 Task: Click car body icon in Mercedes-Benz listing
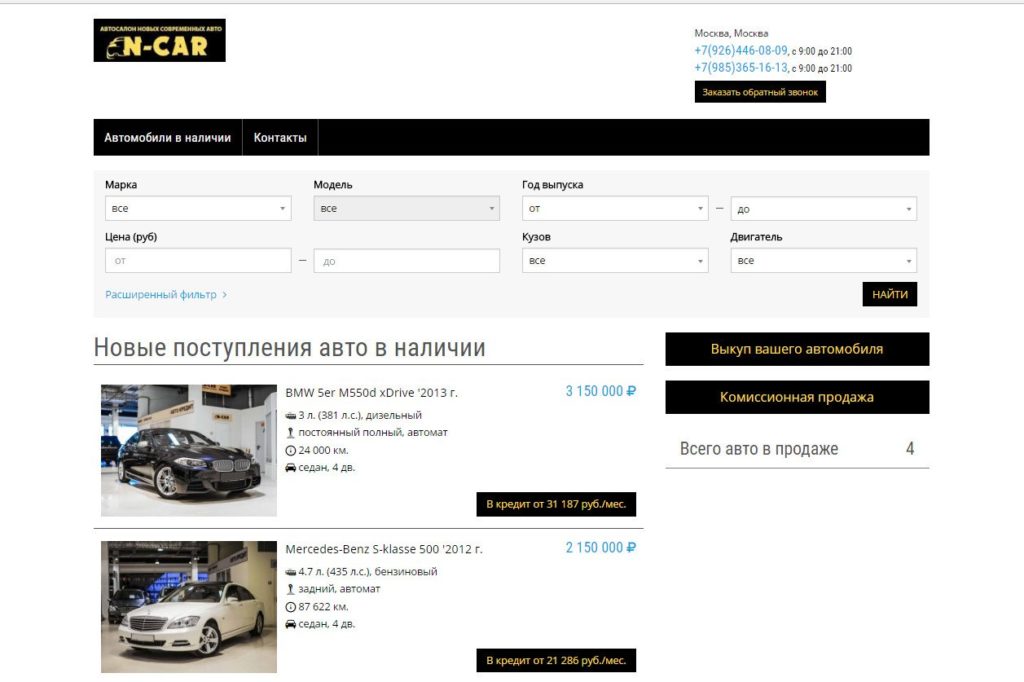291,625
